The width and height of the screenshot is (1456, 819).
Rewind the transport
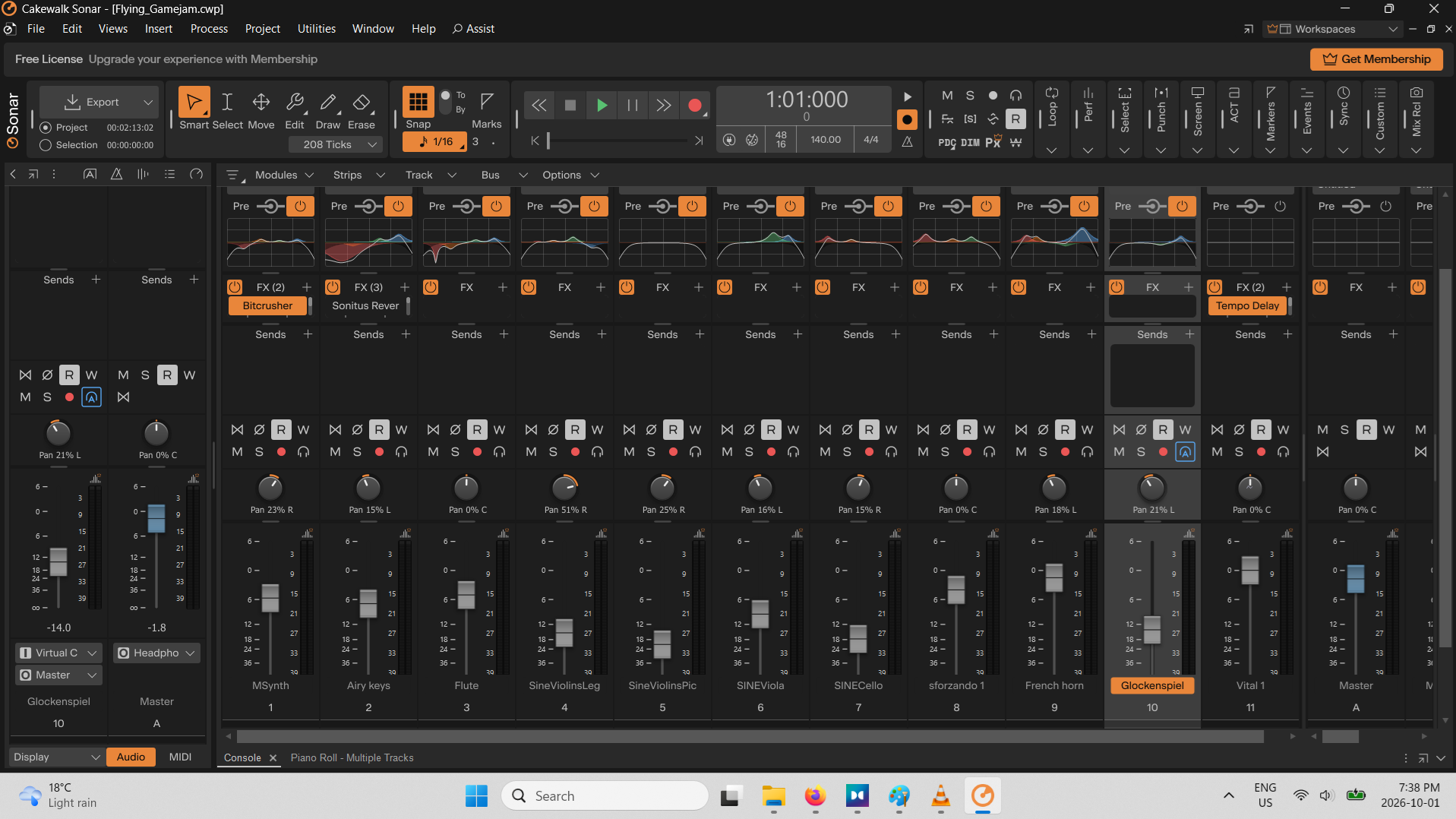[539, 106]
